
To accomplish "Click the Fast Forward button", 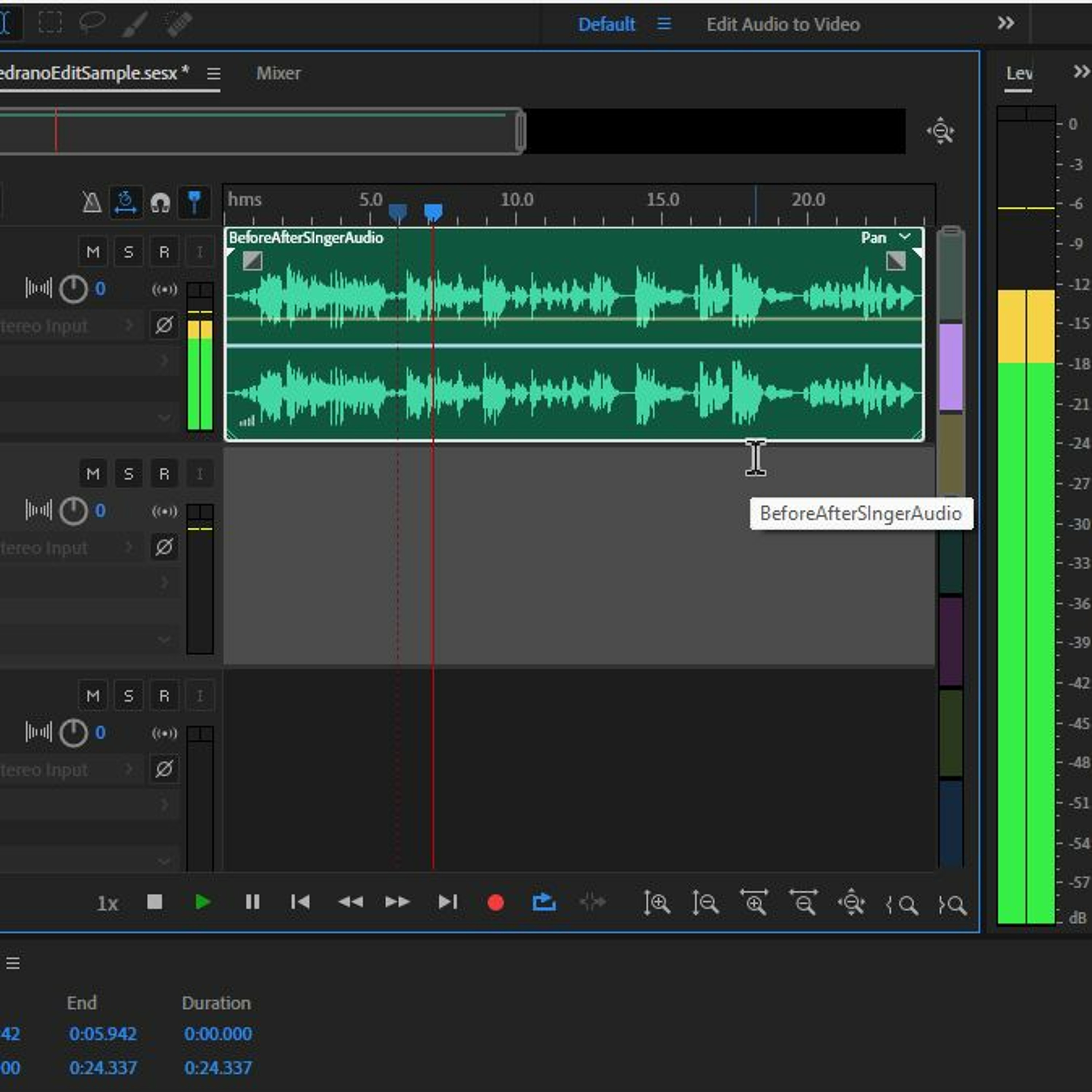I will tap(397, 902).
